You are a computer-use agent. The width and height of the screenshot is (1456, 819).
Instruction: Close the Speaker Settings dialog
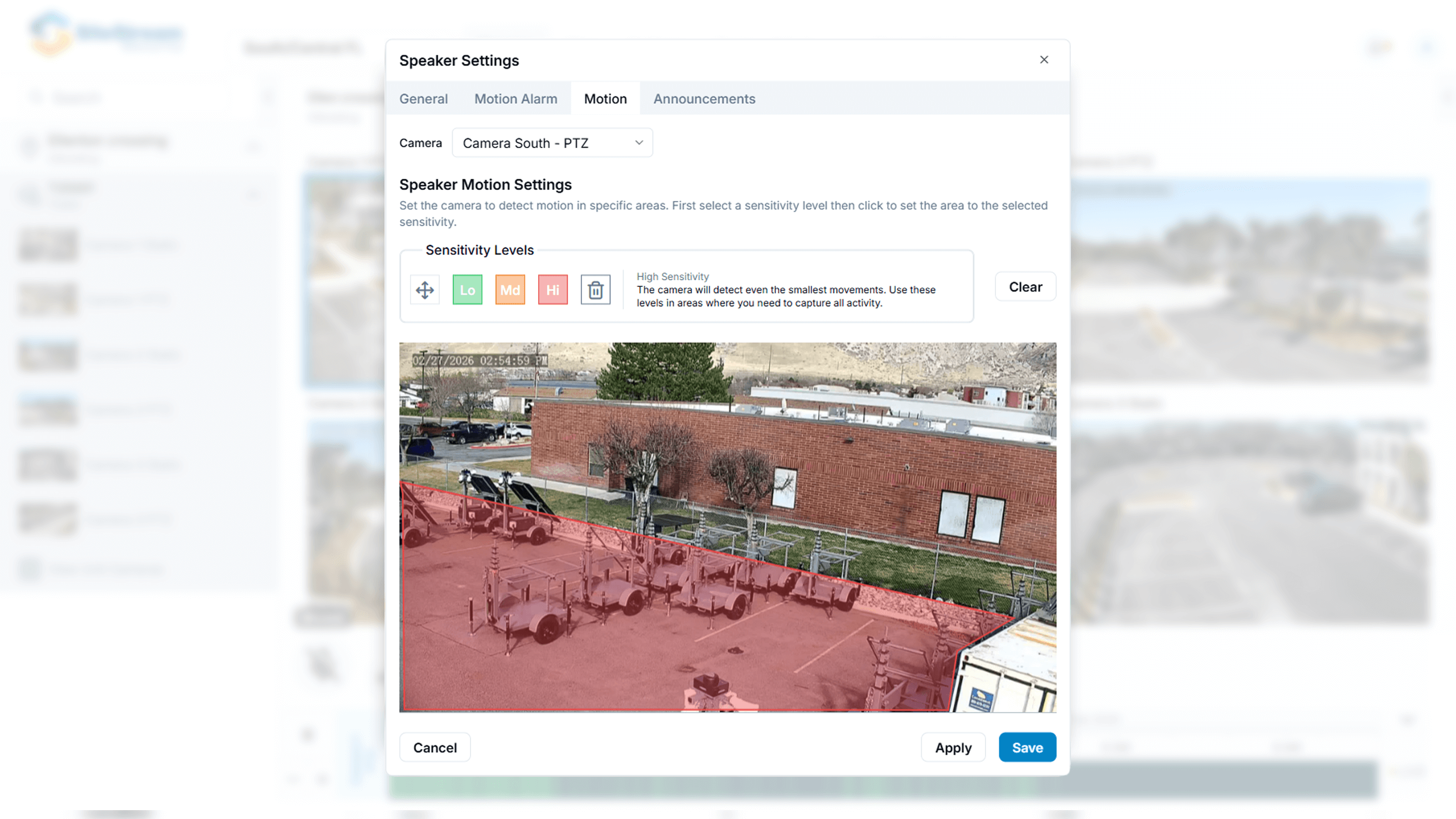click(1043, 60)
